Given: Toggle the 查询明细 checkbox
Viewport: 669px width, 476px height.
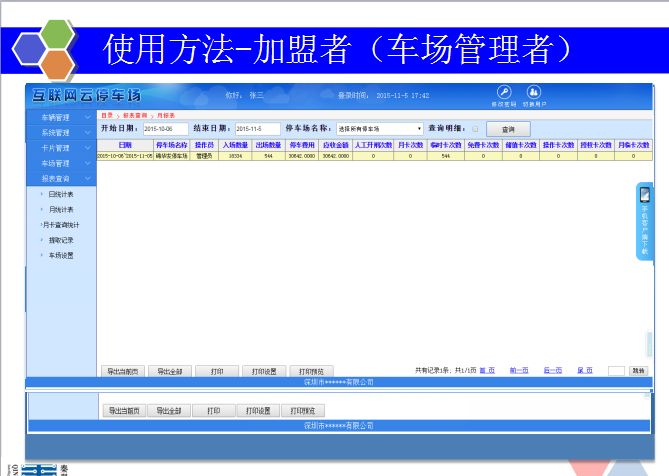Looking at the screenshot, I should pyautogui.click(x=476, y=129).
